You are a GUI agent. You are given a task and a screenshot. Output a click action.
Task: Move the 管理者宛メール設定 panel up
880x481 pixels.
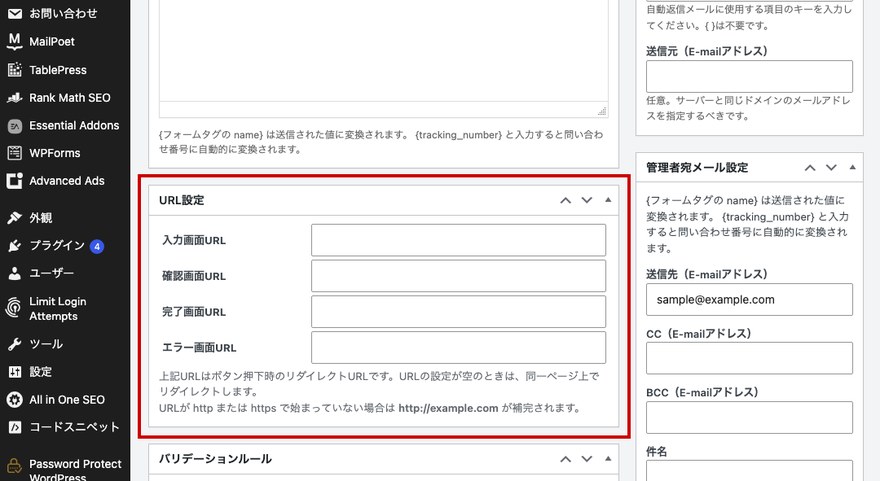point(810,168)
